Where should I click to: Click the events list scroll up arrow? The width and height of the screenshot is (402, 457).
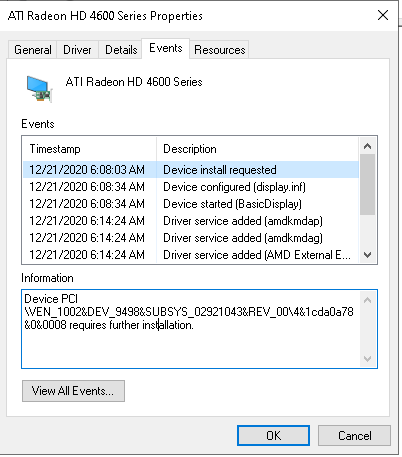click(x=368, y=146)
